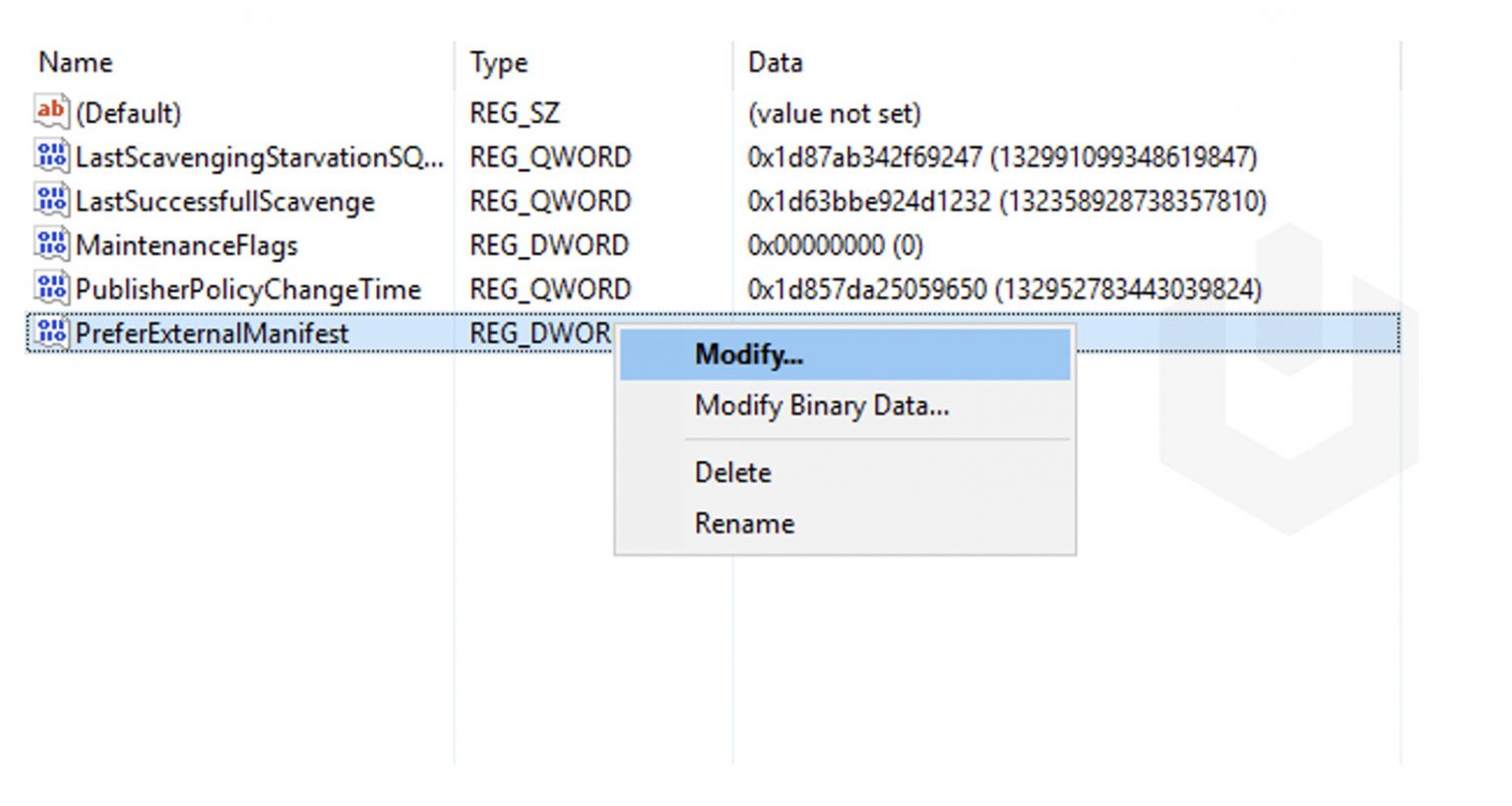Screen dimensions: 1512x806
Task: Choose Rename from the context menu
Action: click(744, 524)
